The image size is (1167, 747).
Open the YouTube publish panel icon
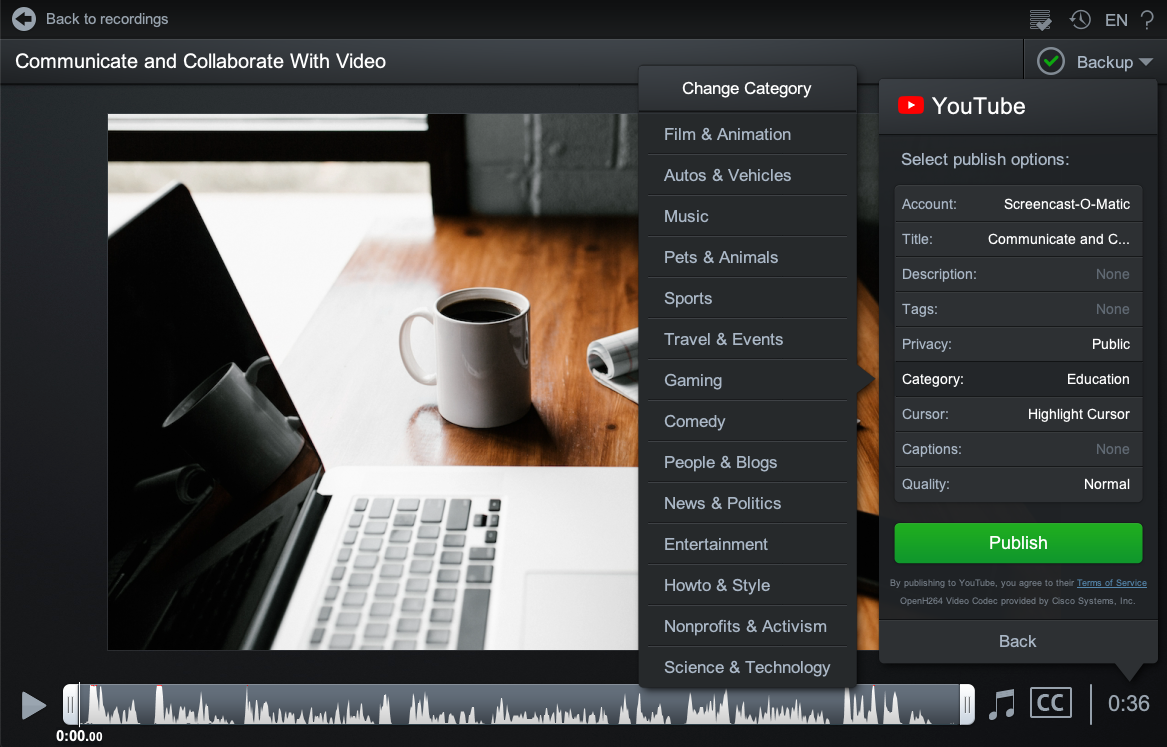click(x=910, y=105)
